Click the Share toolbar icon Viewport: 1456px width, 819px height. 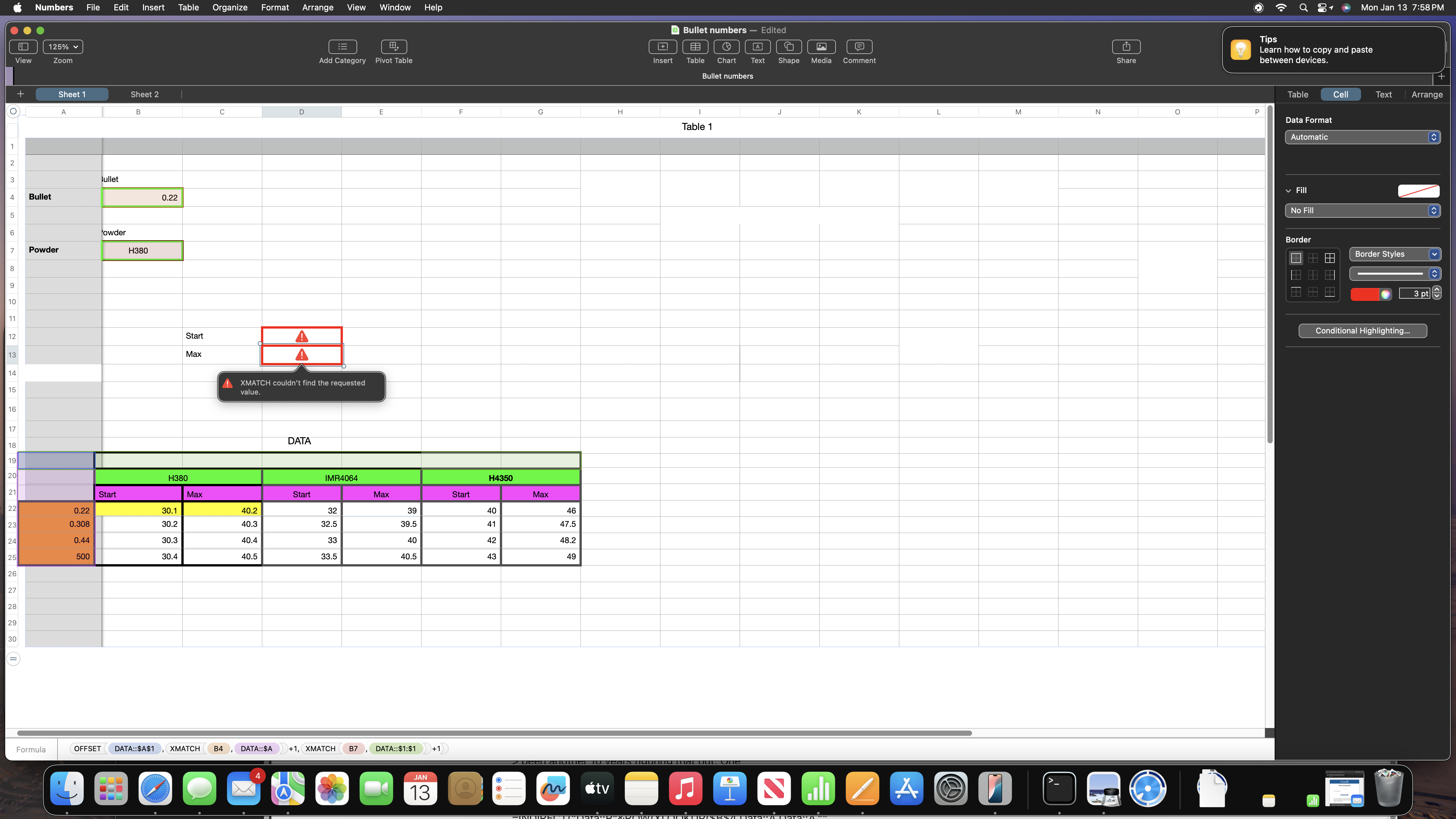[1125, 46]
